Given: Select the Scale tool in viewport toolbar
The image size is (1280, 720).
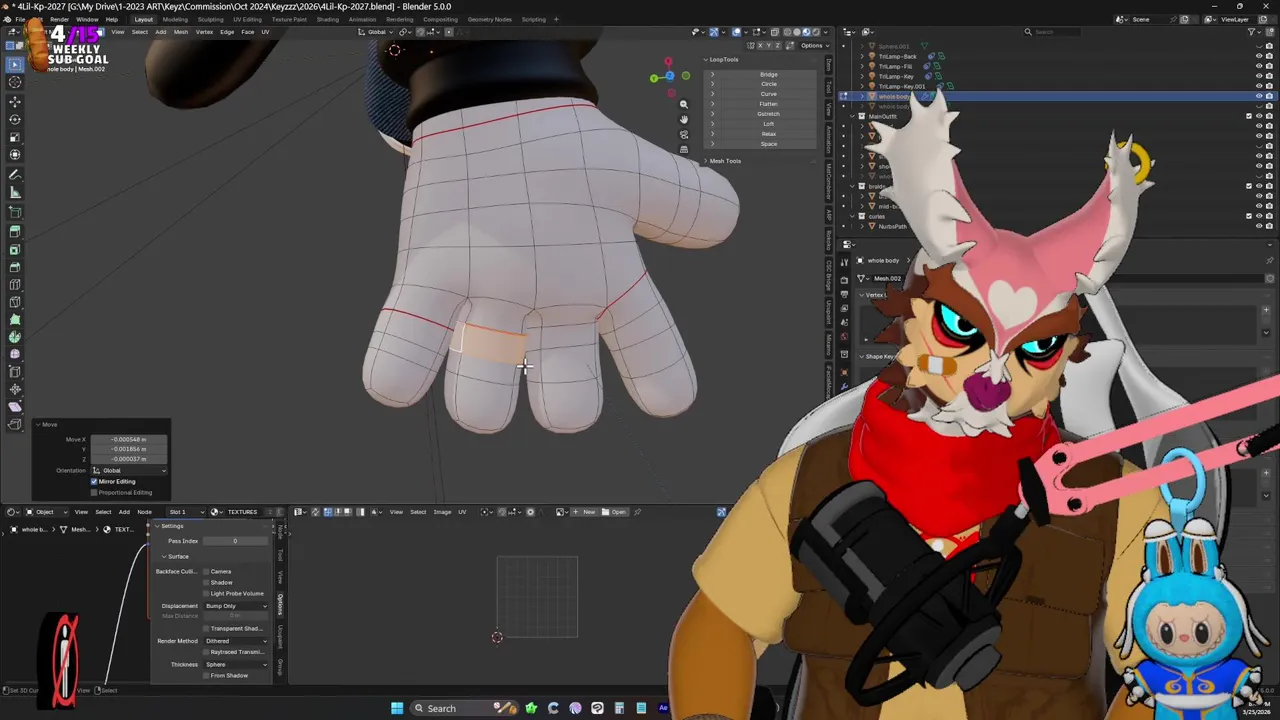Looking at the screenshot, I should coord(15,137).
